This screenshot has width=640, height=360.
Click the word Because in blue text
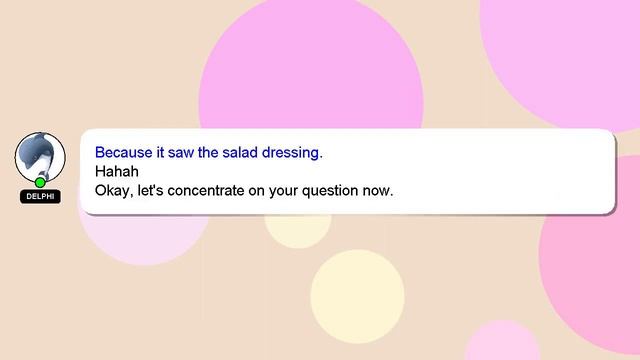124,153
